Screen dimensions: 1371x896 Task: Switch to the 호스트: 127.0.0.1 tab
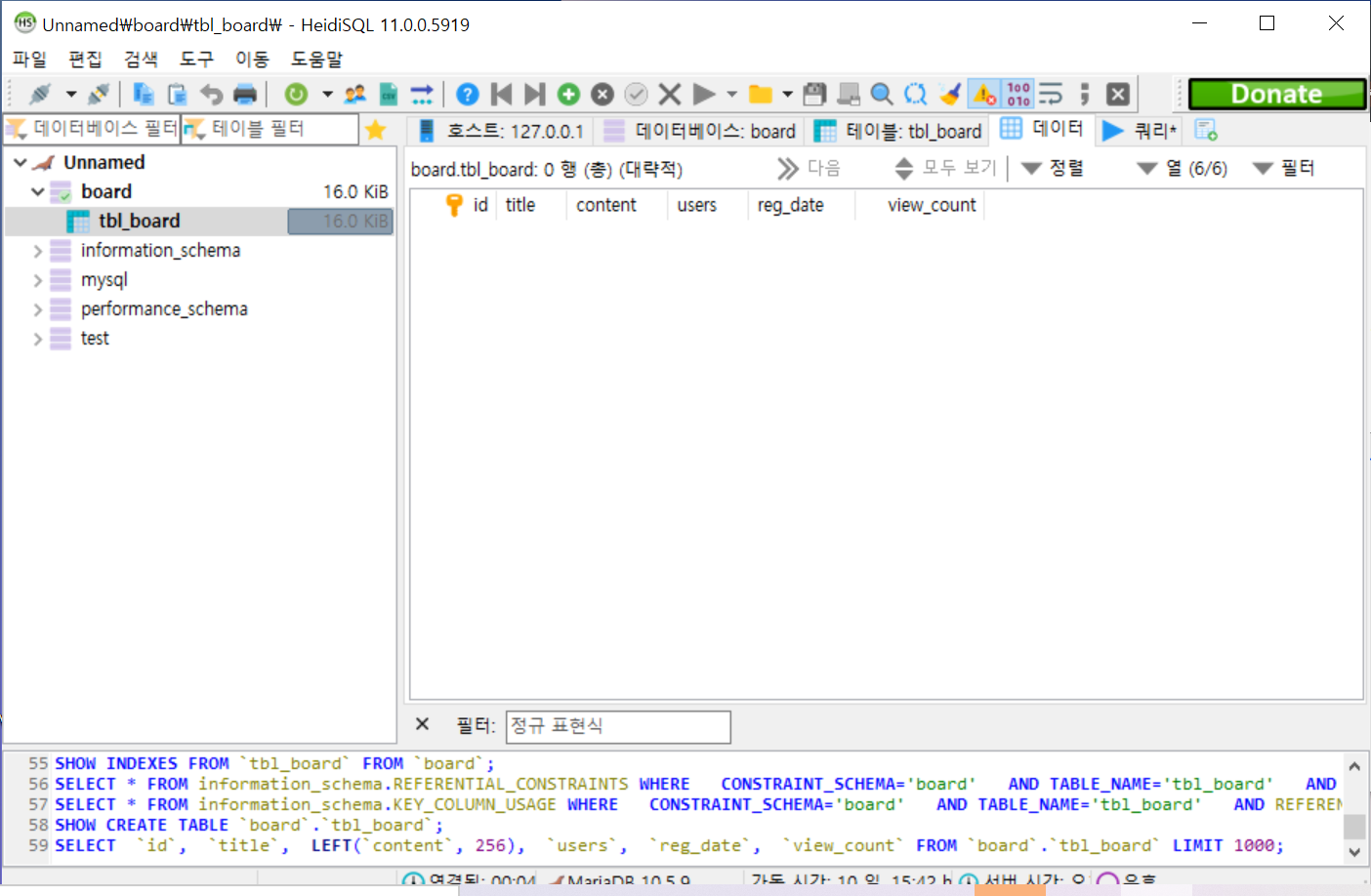point(500,131)
